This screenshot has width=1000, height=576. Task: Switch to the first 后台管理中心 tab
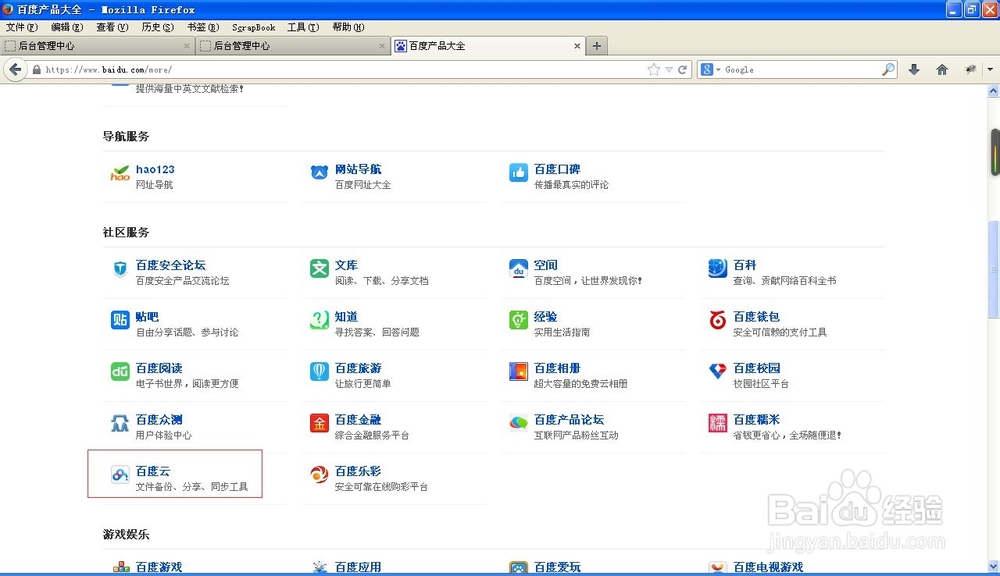tap(97, 46)
